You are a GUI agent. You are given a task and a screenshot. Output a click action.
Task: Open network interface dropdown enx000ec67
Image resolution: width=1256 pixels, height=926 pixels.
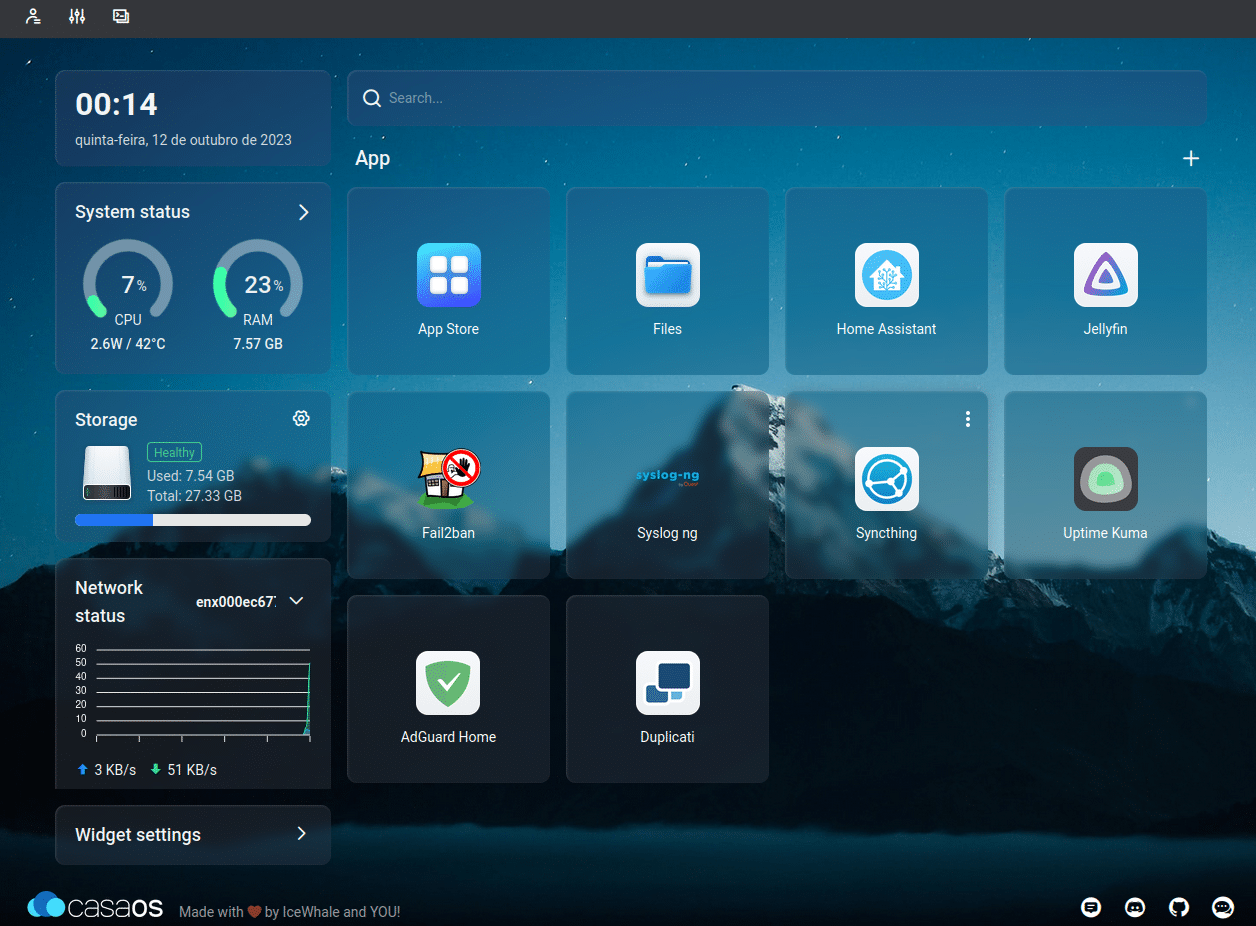tap(250, 601)
